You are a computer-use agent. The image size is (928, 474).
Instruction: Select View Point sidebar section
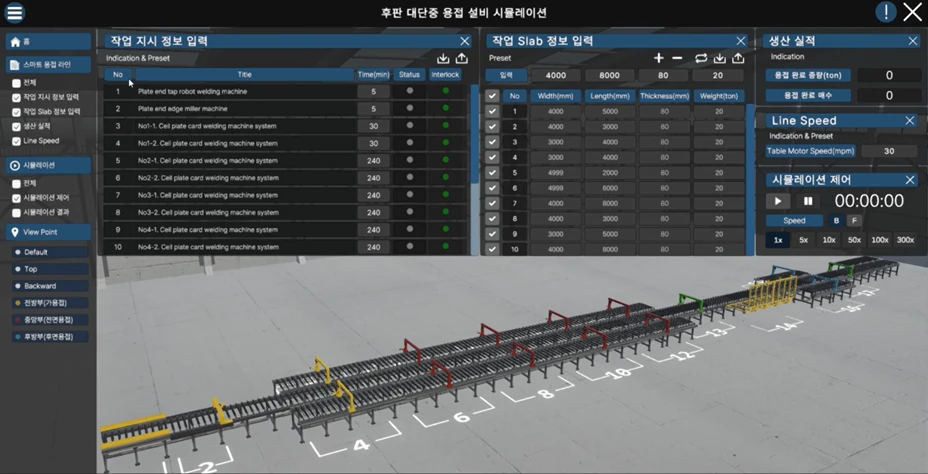click(x=48, y=232)
